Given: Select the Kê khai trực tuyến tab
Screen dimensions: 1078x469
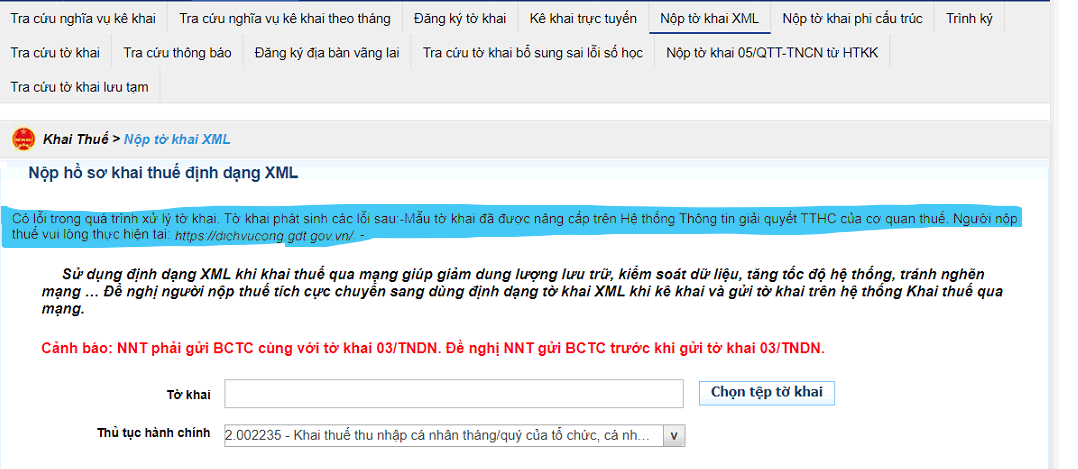Looking at the screenshot, I should pyautogui.click(x=583, y=18).
